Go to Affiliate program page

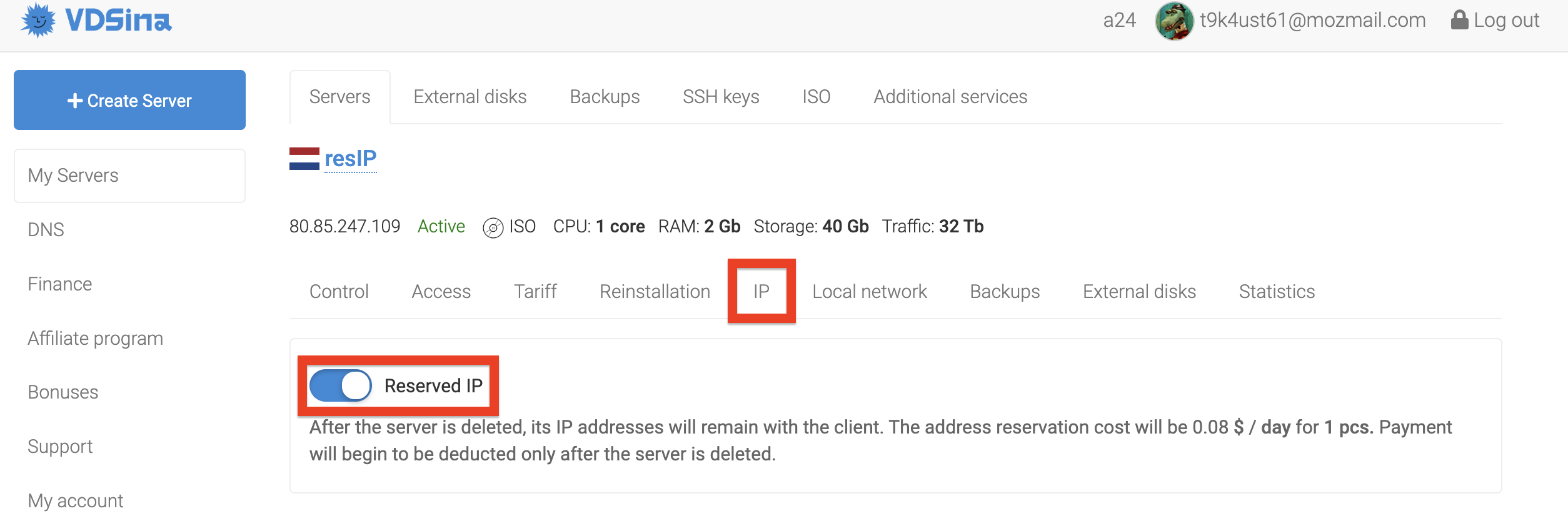coord(95,339)
